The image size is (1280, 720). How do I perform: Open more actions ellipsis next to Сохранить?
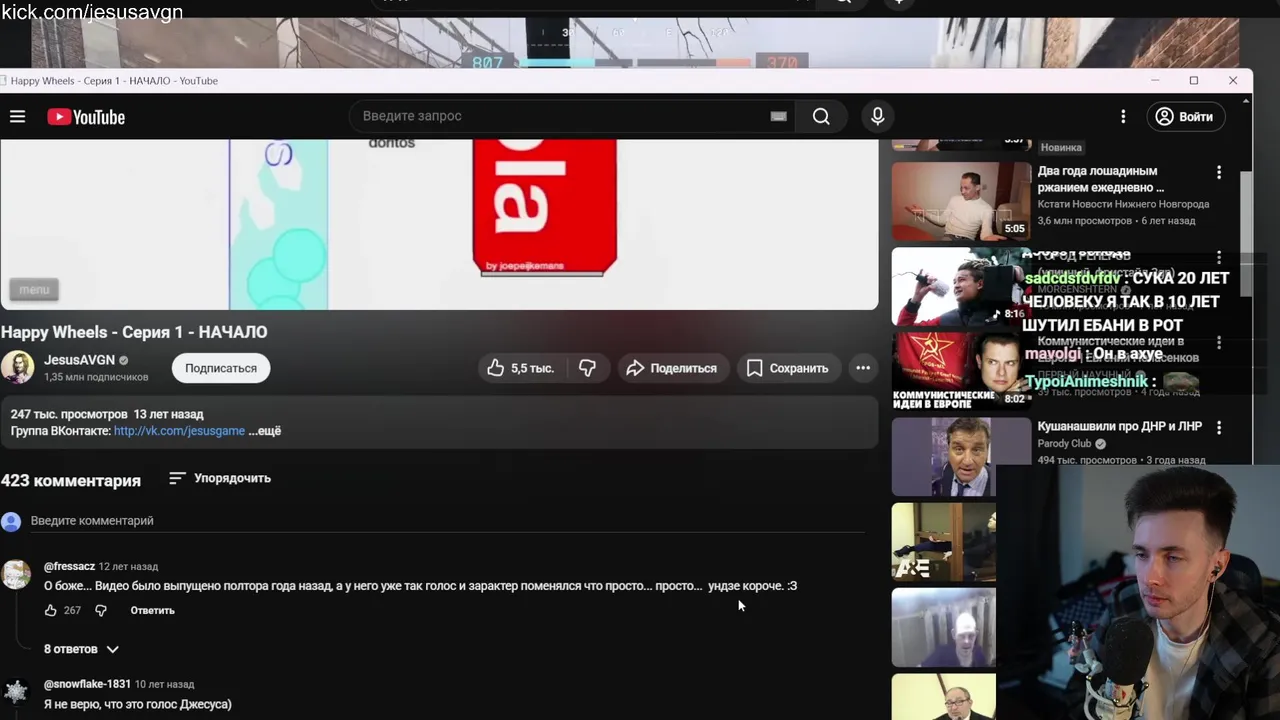tap(863, 368)
